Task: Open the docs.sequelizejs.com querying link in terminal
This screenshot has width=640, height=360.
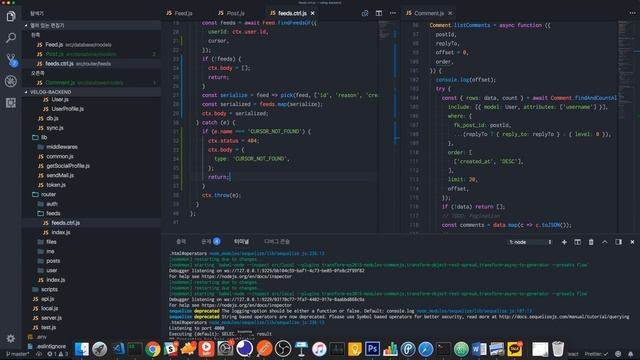Action: (x=564, y=317)
